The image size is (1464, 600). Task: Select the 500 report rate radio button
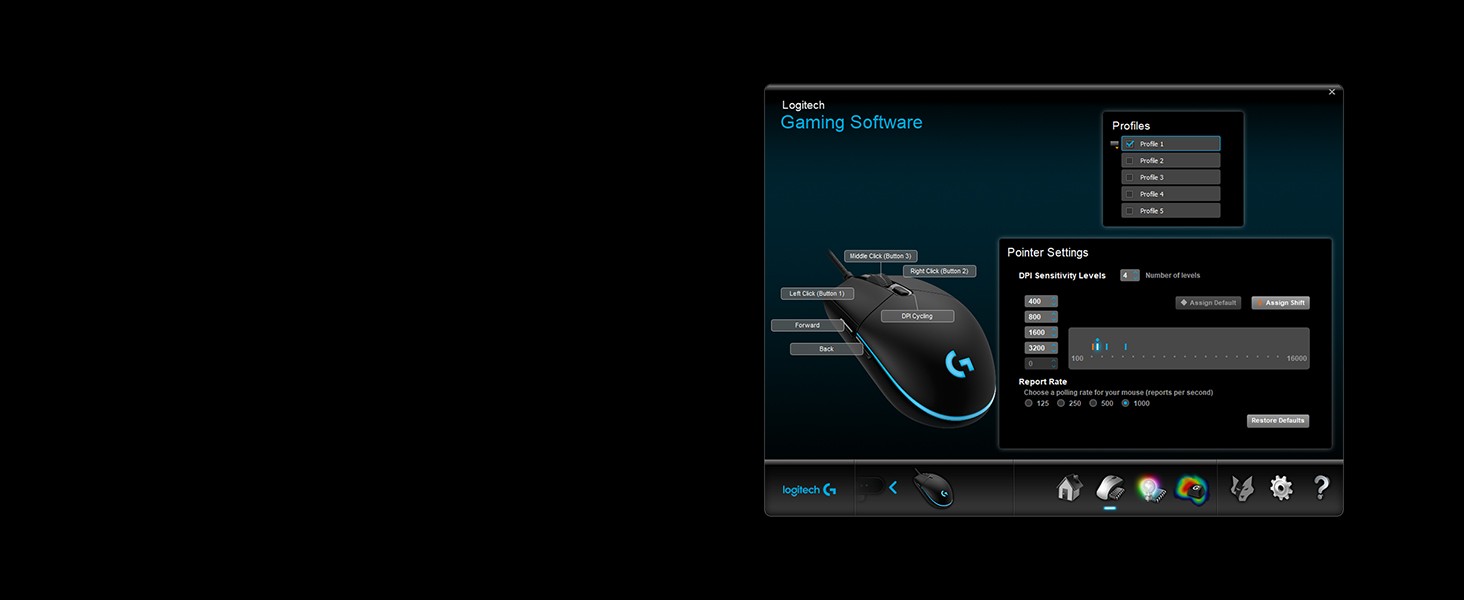point(1093,404)
